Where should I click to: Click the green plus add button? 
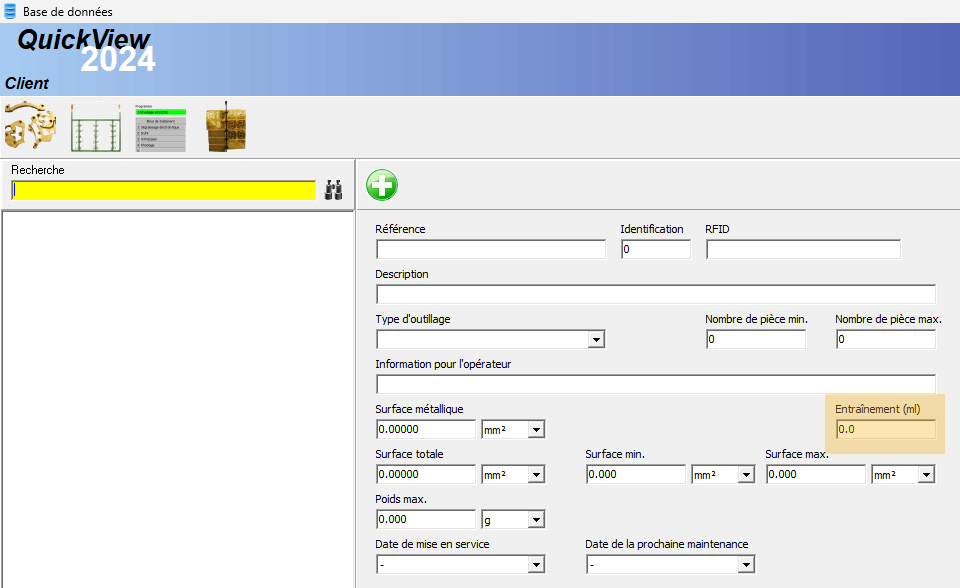click(x=381, y=185)
